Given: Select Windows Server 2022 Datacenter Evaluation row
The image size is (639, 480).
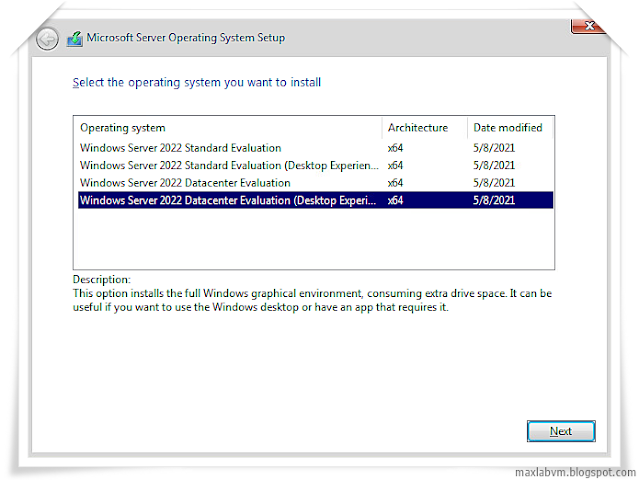Looking at the screenshot, I should (x=315, y=183).
